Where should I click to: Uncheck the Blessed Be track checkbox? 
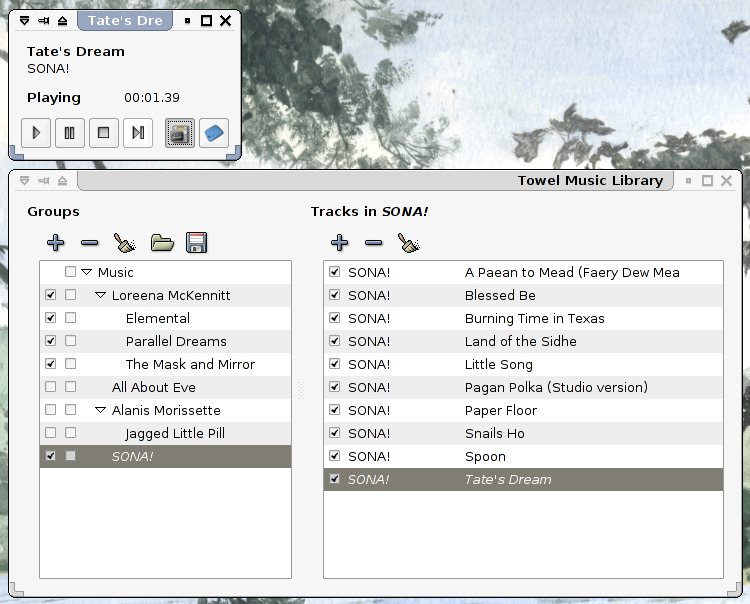(335, 295)
